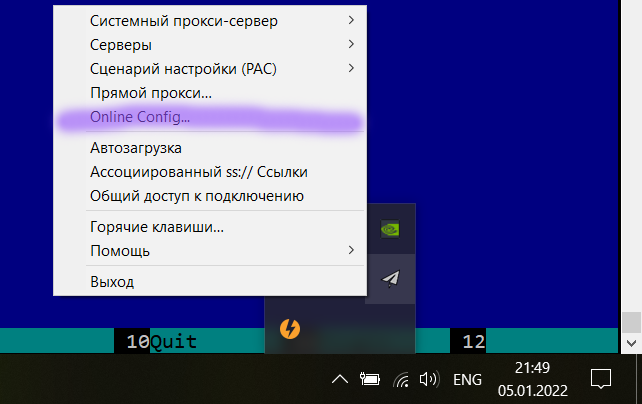The image size is (642, 404).
Task: Click Выход to quit Shadowsocks
Action: (x=210, y=282)
